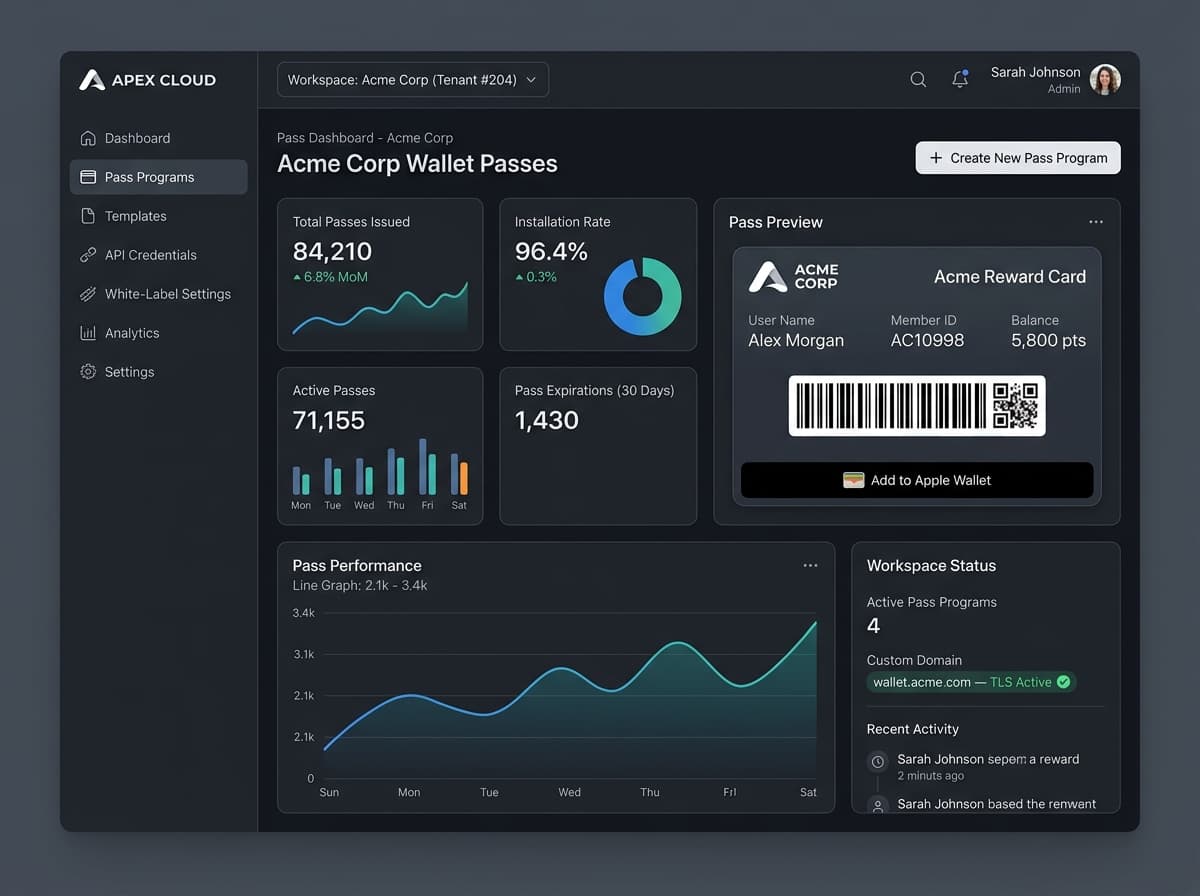The image size is (1200, 896).
Task: Click Pass Dashboard - Acme Corp breadcrumb
Action: pos(365,138)
